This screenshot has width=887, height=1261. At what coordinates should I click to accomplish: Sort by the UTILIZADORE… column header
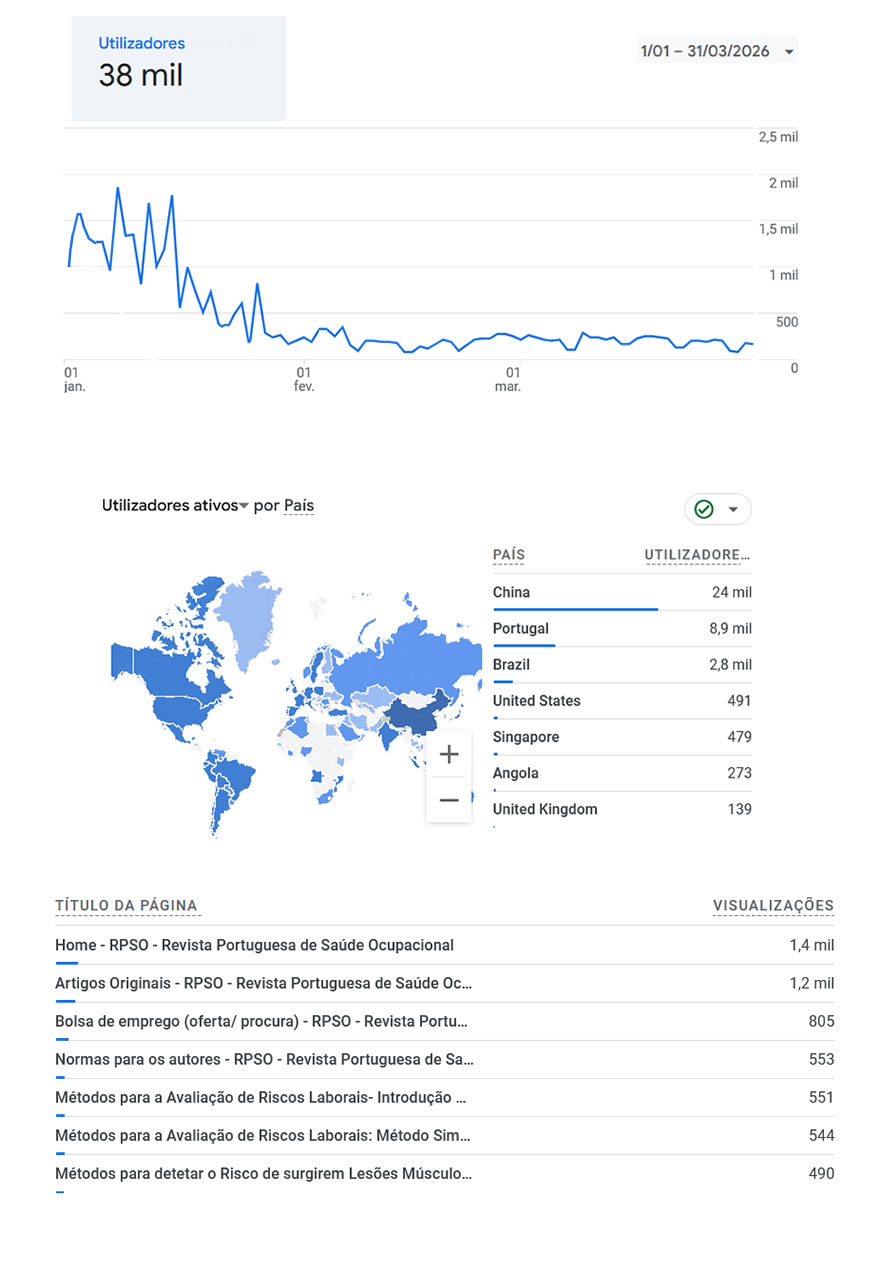point(697,555)
